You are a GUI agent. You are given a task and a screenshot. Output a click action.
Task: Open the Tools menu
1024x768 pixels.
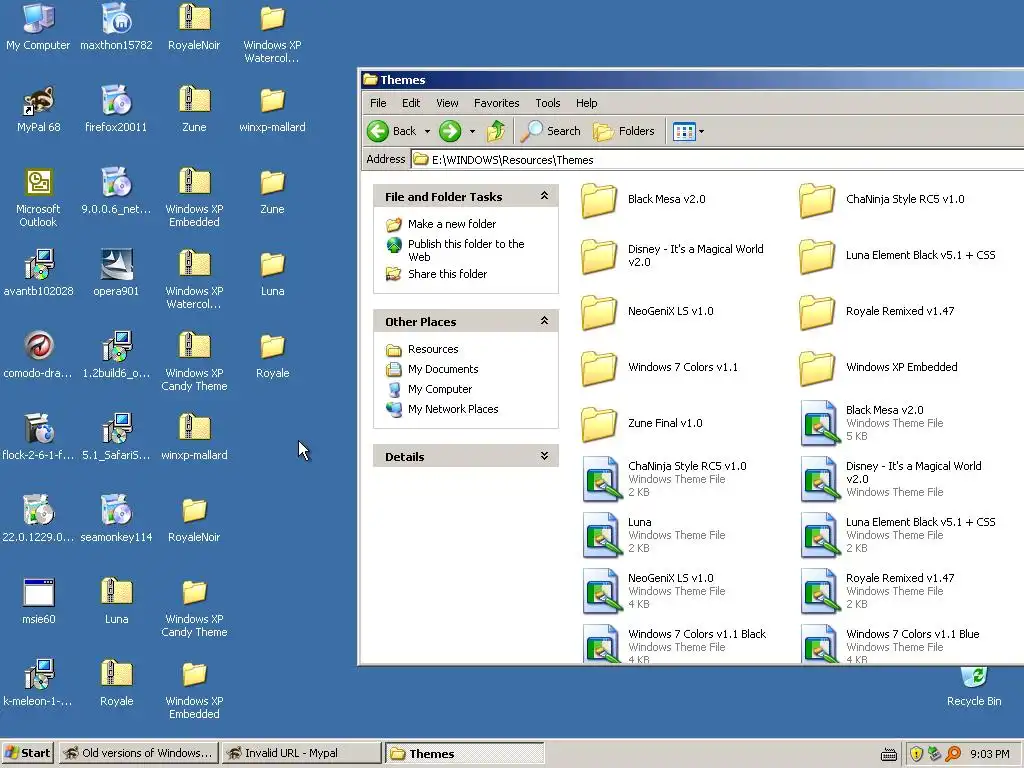pyautogui.click(x=548, y=103)
